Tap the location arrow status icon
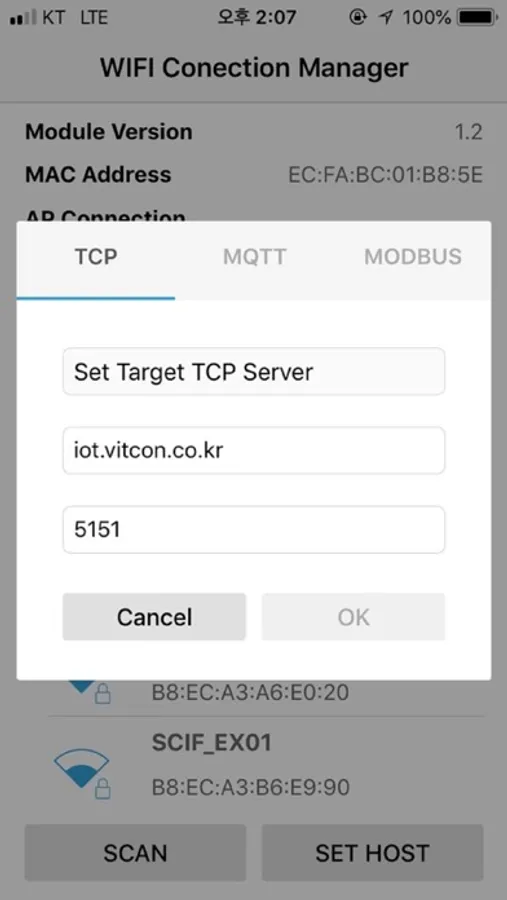 coord(386,18)
